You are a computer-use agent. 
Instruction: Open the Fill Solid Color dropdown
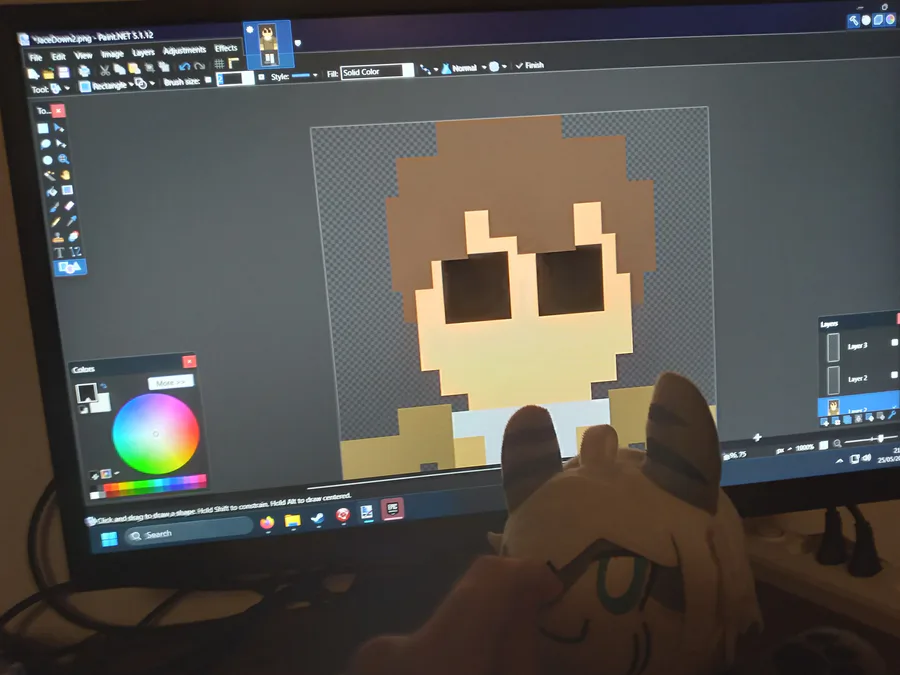377,72
